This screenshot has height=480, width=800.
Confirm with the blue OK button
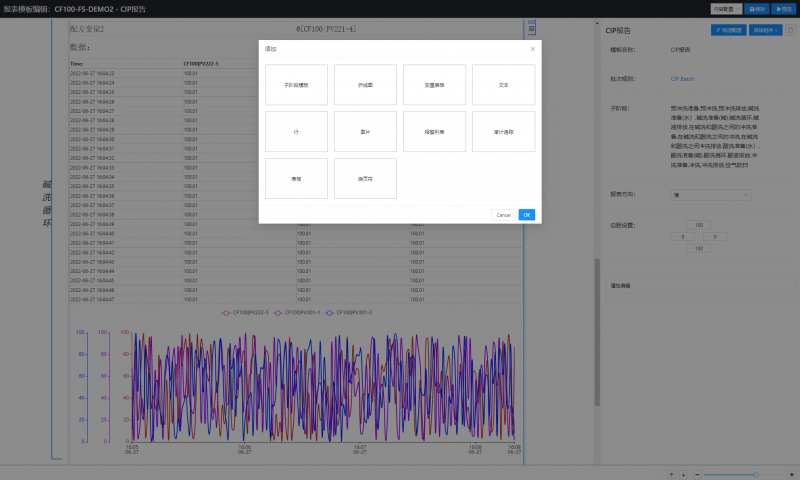(x=527, y=215)
